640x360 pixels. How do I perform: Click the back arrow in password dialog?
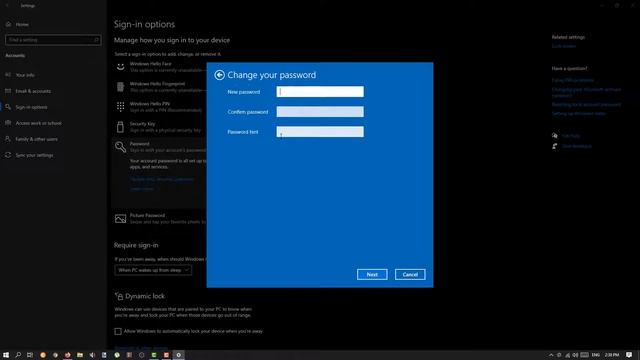[219, 75]
